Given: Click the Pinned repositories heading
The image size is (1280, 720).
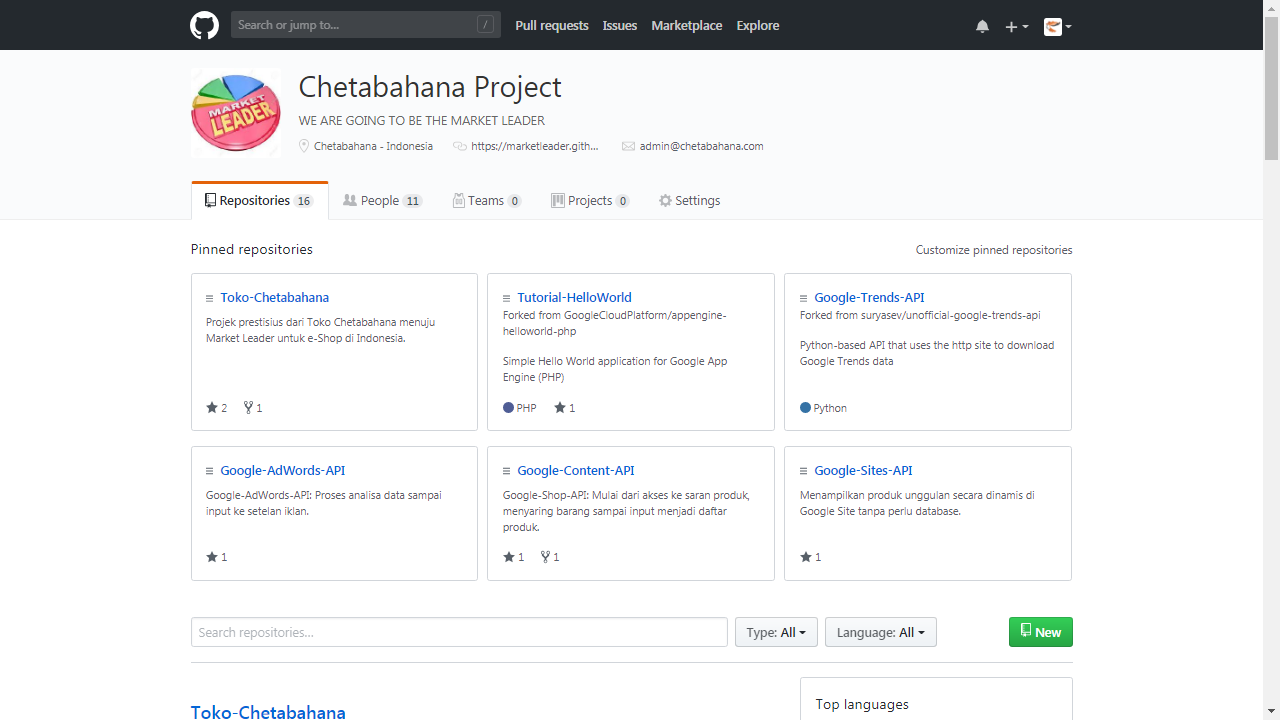Looking at the screenshot, I should pyautogui.click(x=252, y=250).
